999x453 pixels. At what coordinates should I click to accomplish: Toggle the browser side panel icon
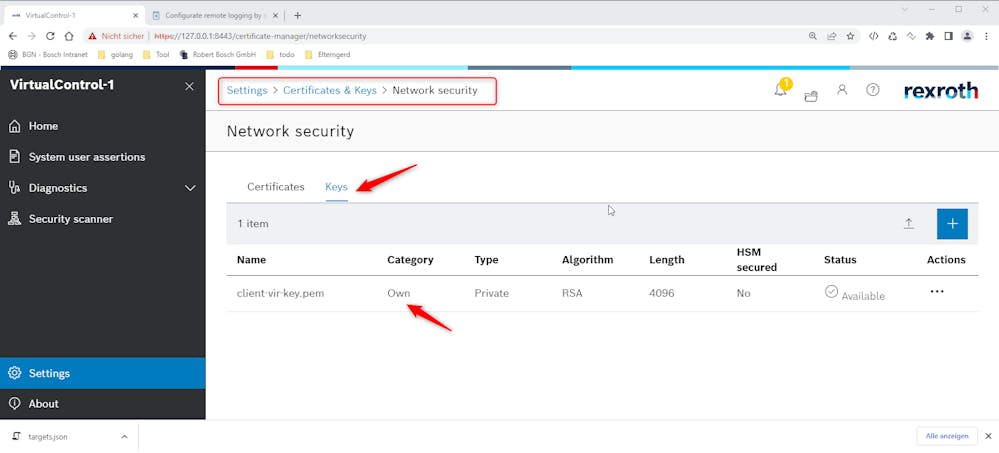point(948,36)
